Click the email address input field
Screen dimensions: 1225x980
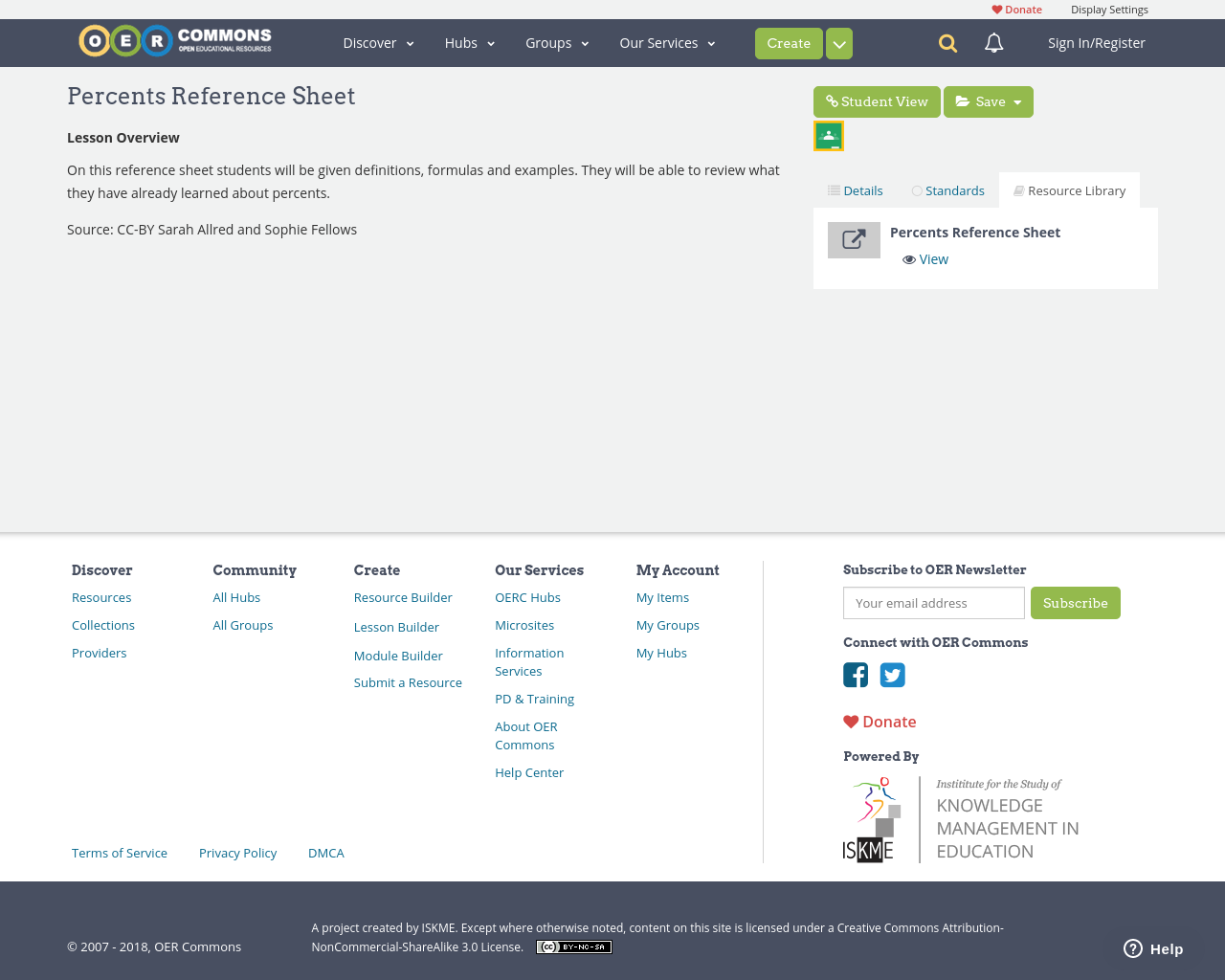click(x=933, y=603)
